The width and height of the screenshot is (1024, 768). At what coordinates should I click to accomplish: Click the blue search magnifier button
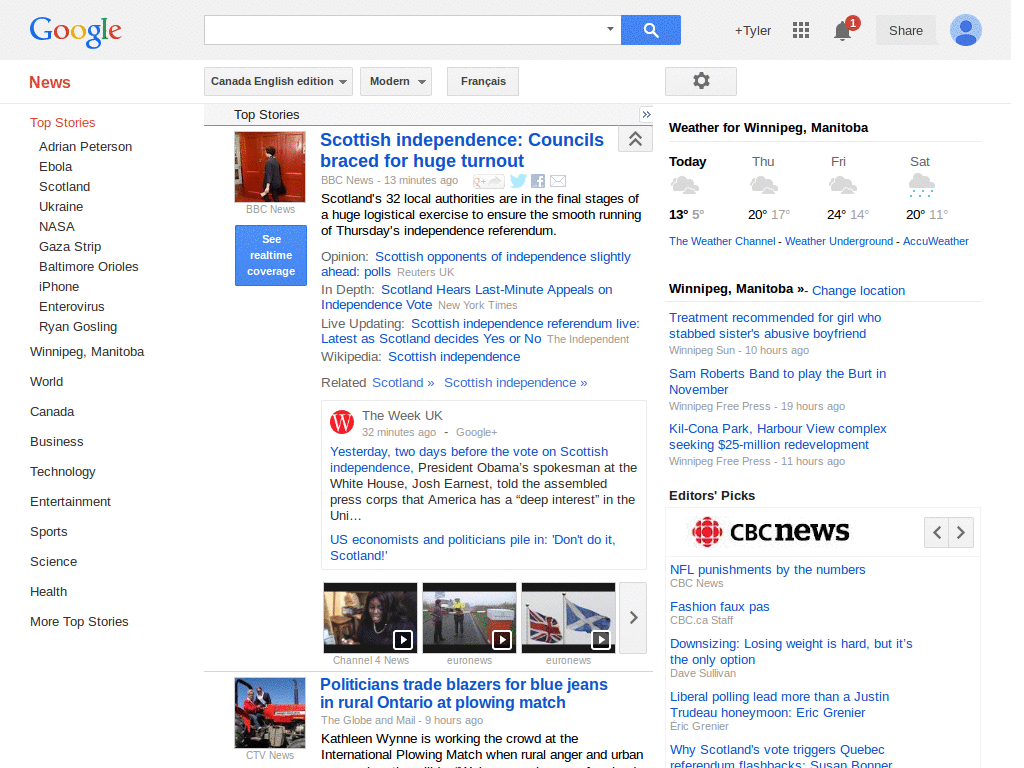tap(650, 30)
